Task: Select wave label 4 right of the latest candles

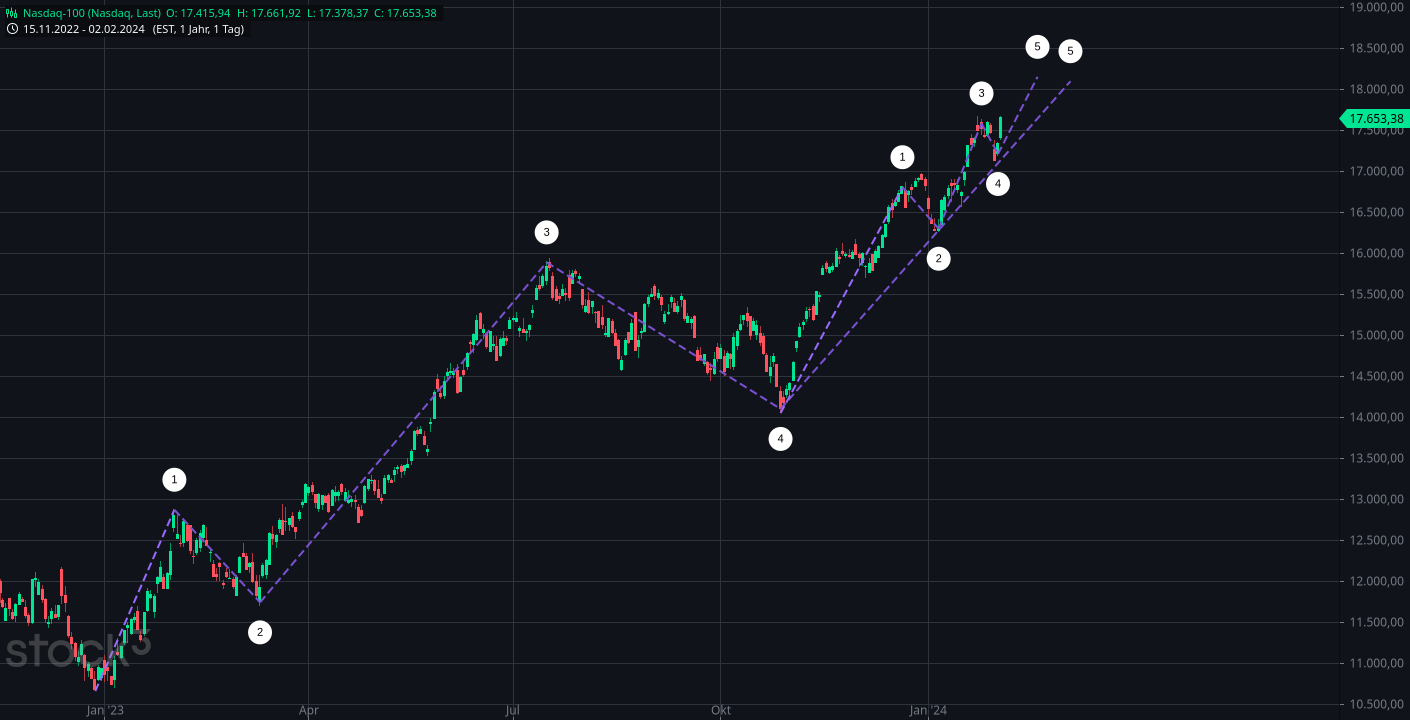Action: pos(997,183)
